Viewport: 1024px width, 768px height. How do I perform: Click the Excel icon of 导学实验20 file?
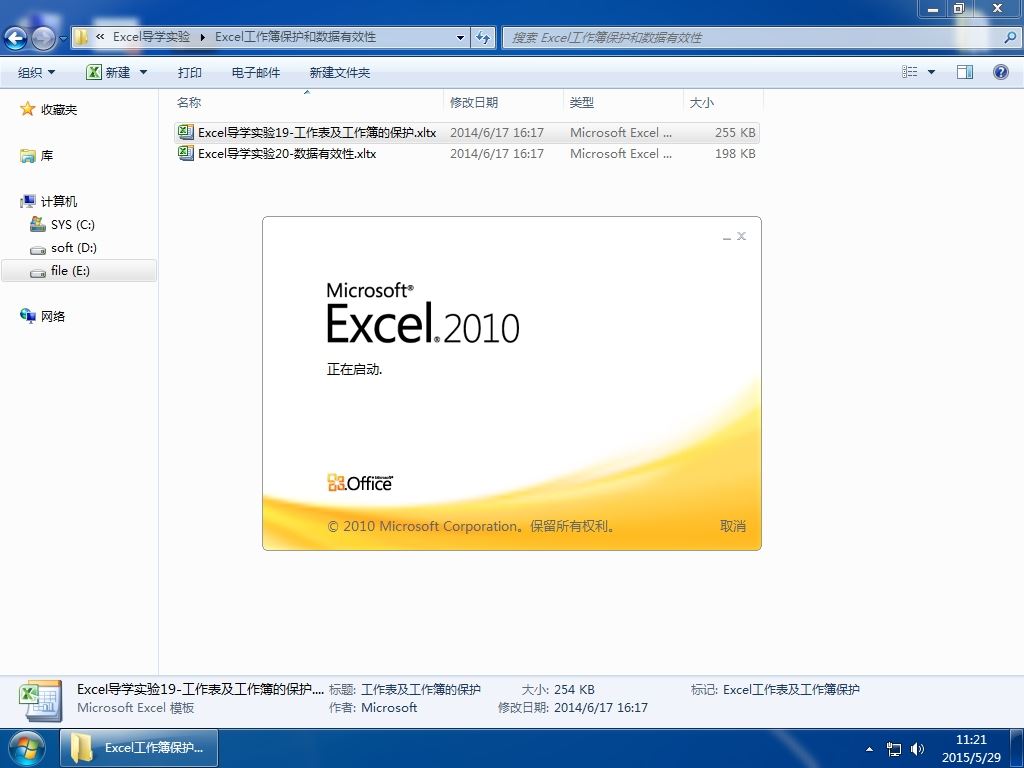coord(185,153)
